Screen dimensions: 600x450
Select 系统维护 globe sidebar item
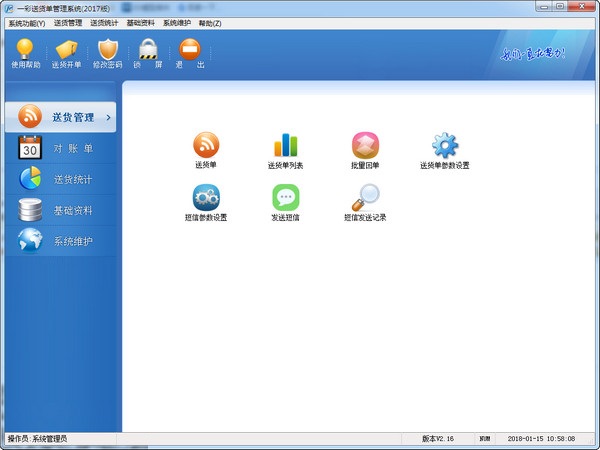coord(60,241)
